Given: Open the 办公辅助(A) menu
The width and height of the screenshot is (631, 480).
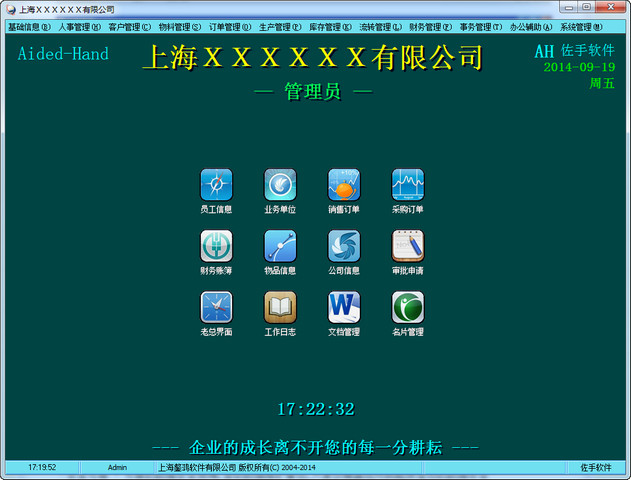Looking at the screenshot, I should [531, 27].
